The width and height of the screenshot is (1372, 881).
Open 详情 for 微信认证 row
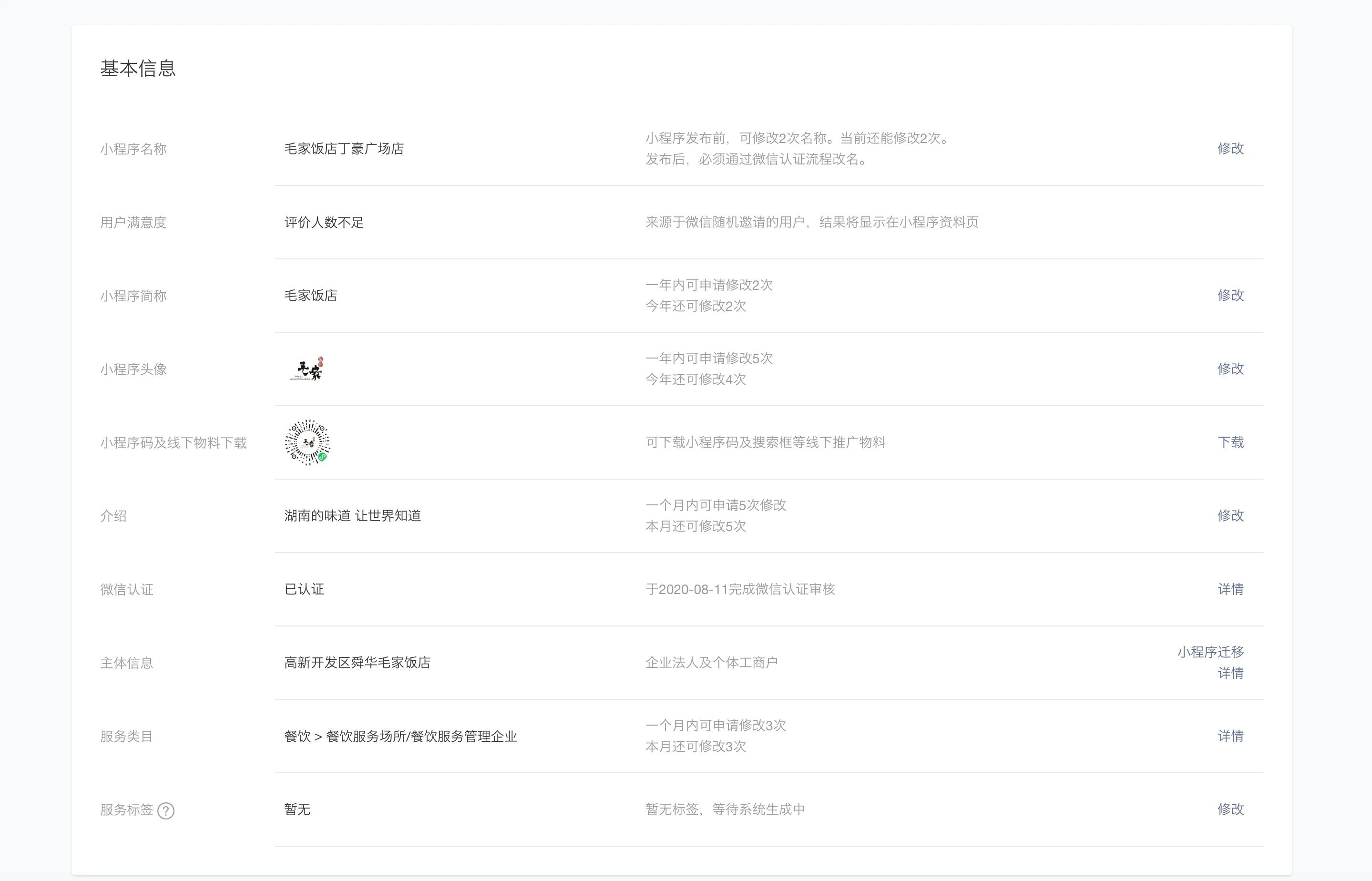click(x=1230, y=589)
